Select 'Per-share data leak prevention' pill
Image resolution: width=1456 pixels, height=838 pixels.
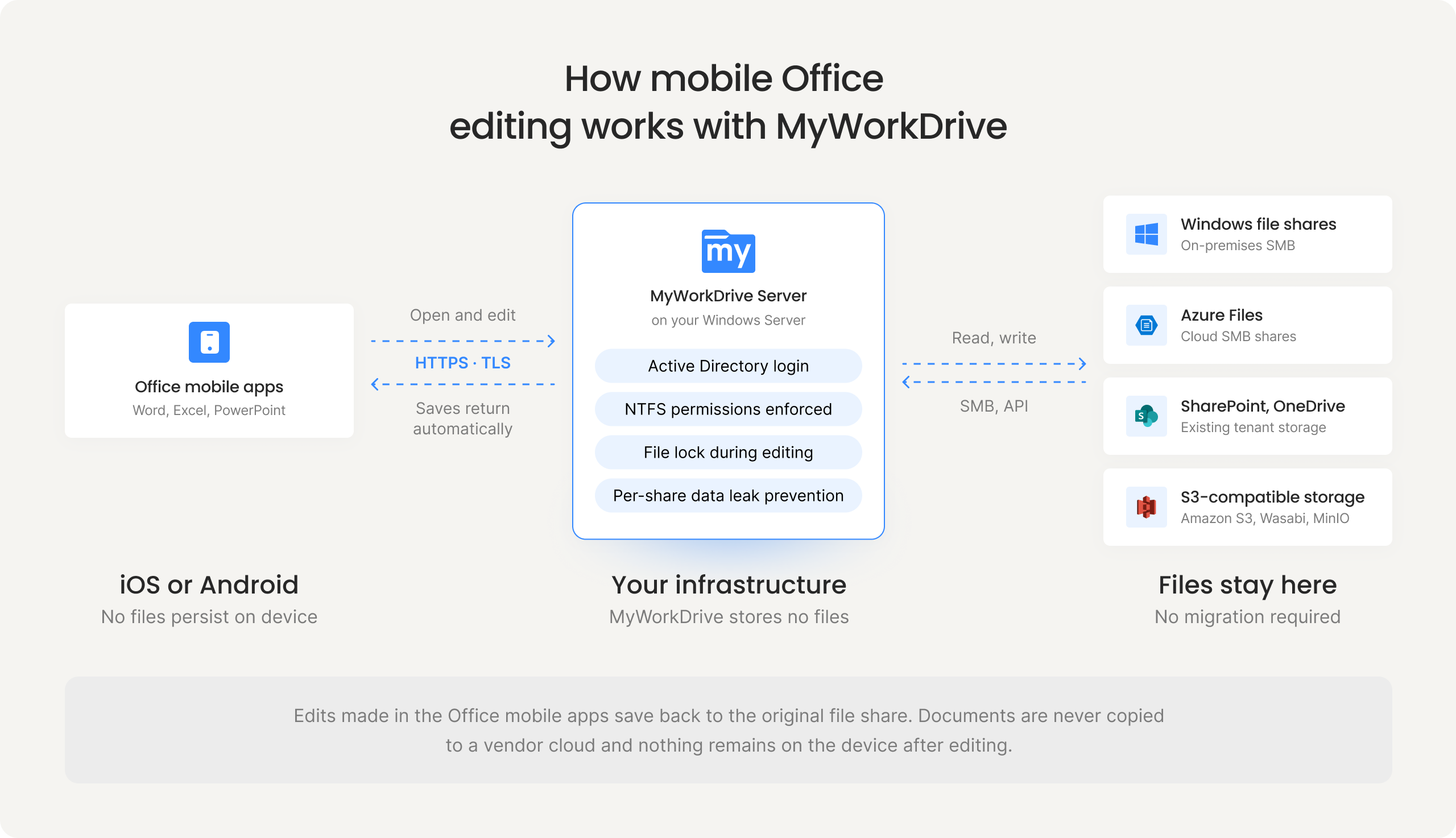coord(729,496)
